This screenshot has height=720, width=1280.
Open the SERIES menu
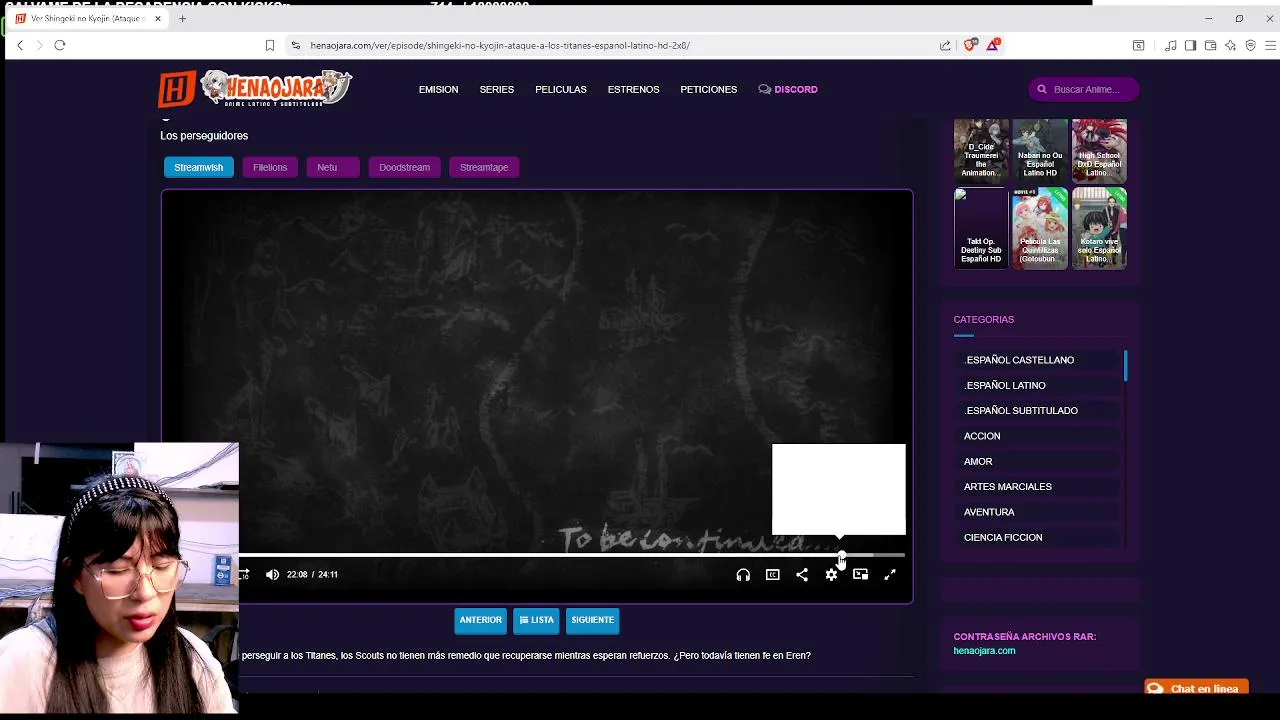496,89
